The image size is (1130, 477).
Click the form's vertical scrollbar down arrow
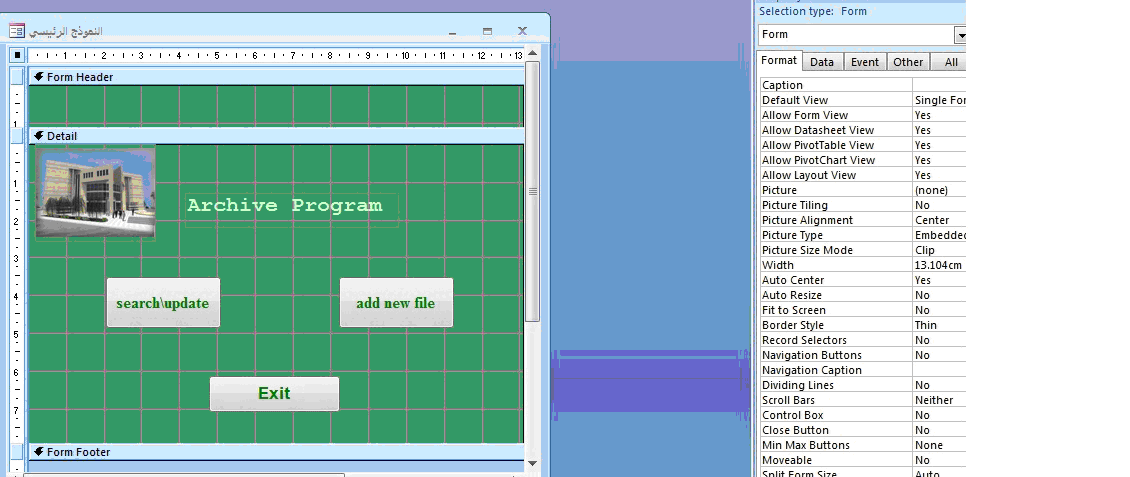(533, 464)
